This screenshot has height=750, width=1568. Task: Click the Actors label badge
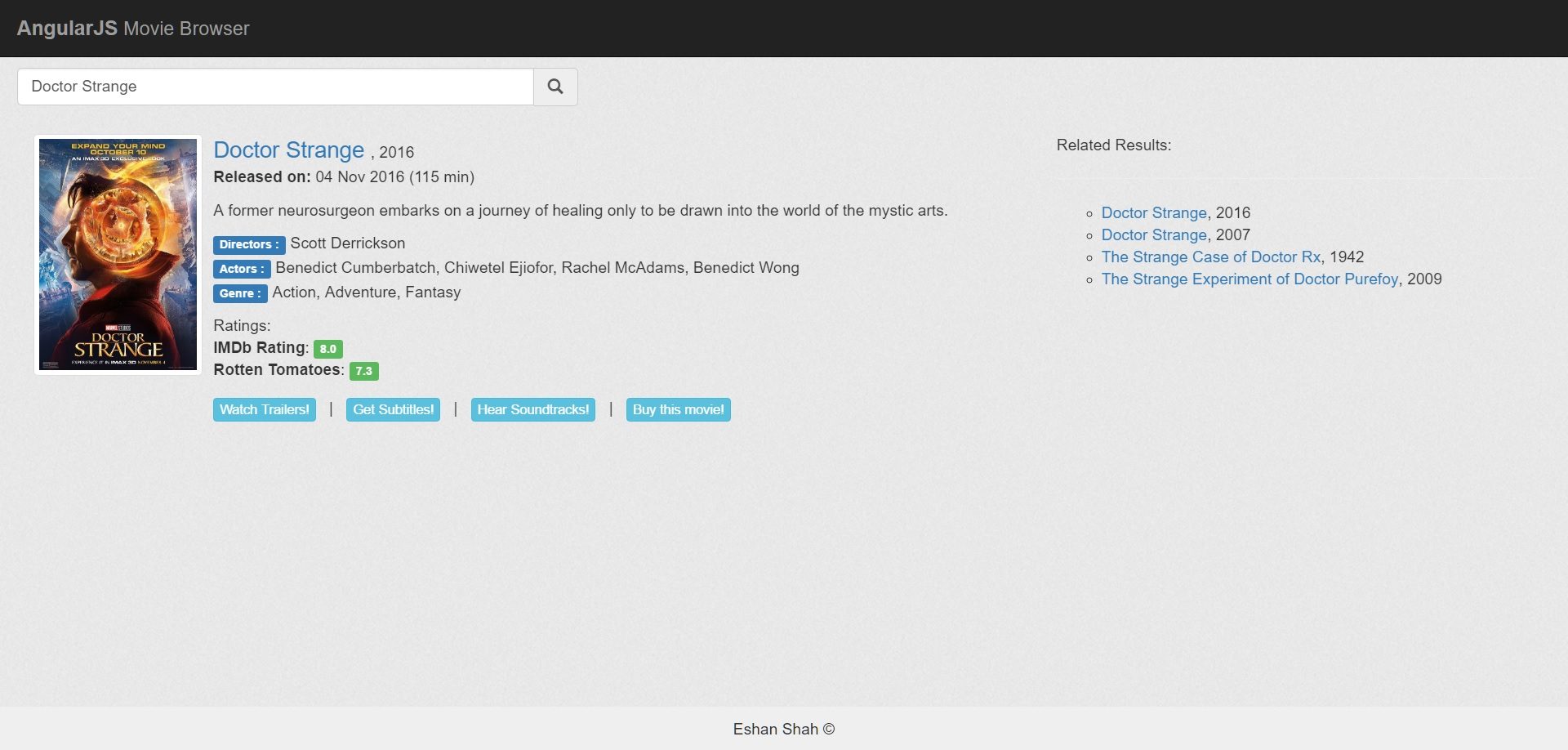(x=242, y=270)
